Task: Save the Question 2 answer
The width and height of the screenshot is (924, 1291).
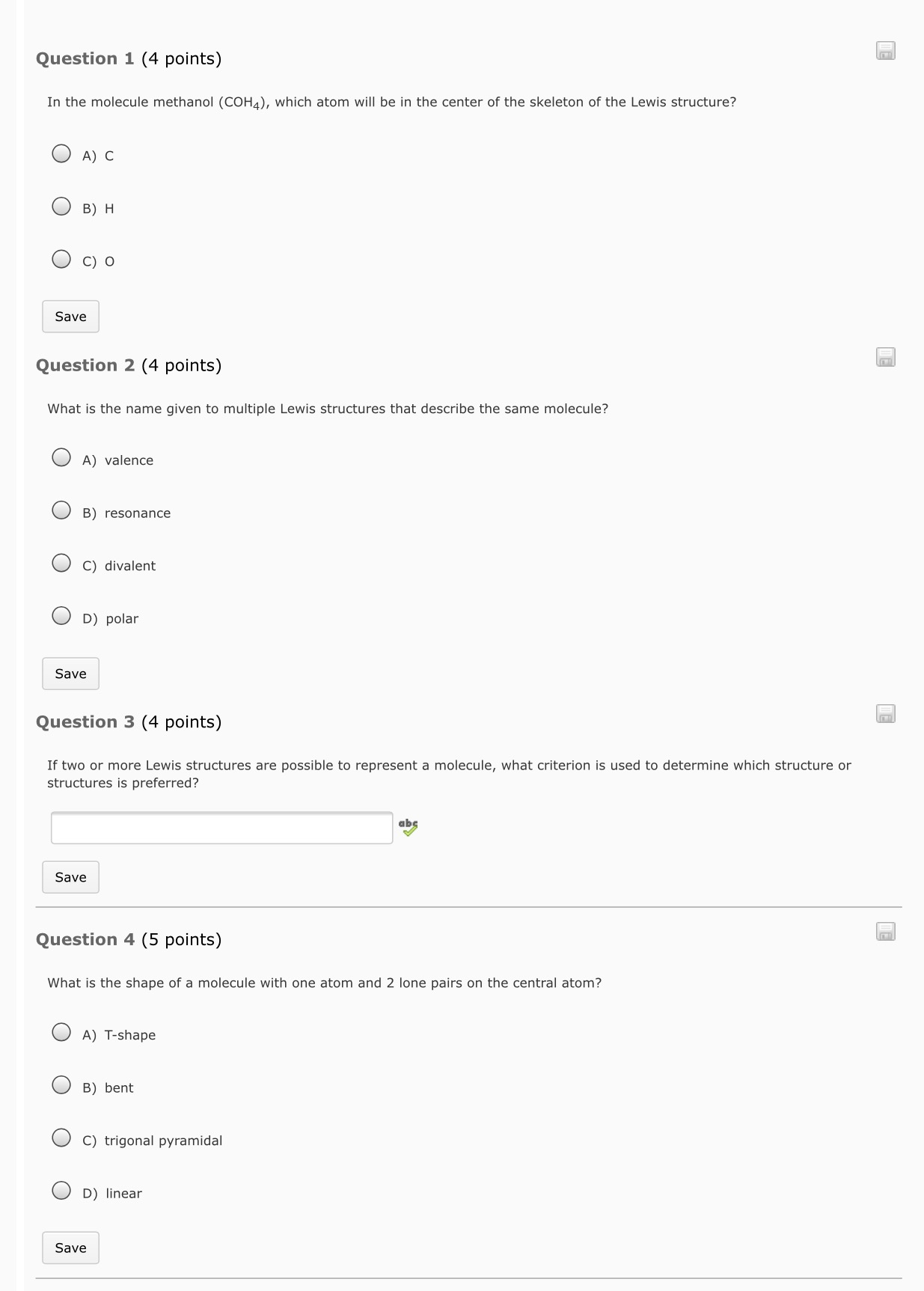Action: [x=70, y=674]
